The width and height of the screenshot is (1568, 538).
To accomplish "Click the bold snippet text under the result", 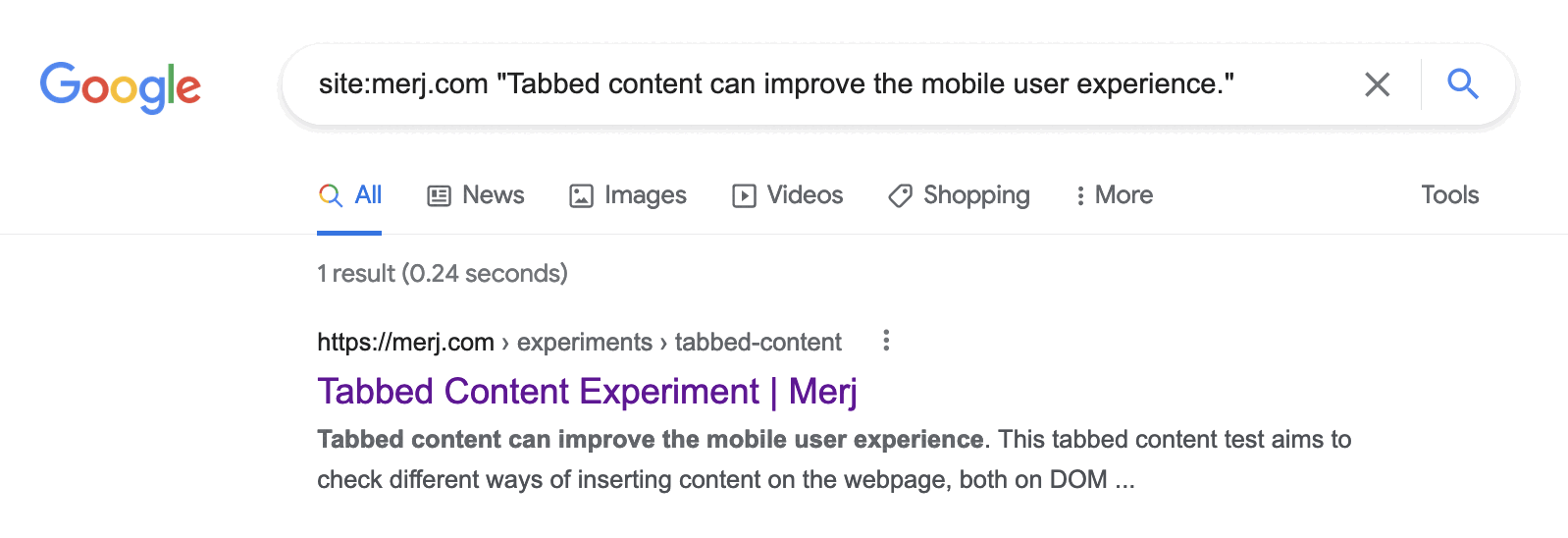I will pos(650,440).
